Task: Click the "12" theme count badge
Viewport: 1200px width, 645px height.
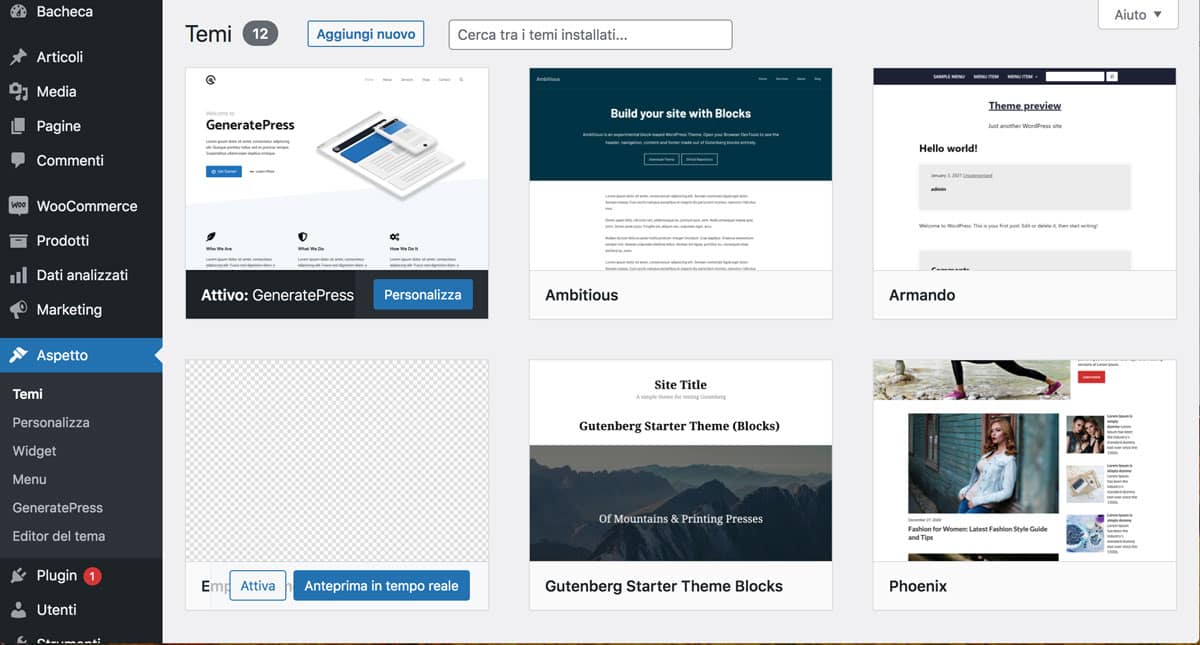Action: click(x=260, y=34)
